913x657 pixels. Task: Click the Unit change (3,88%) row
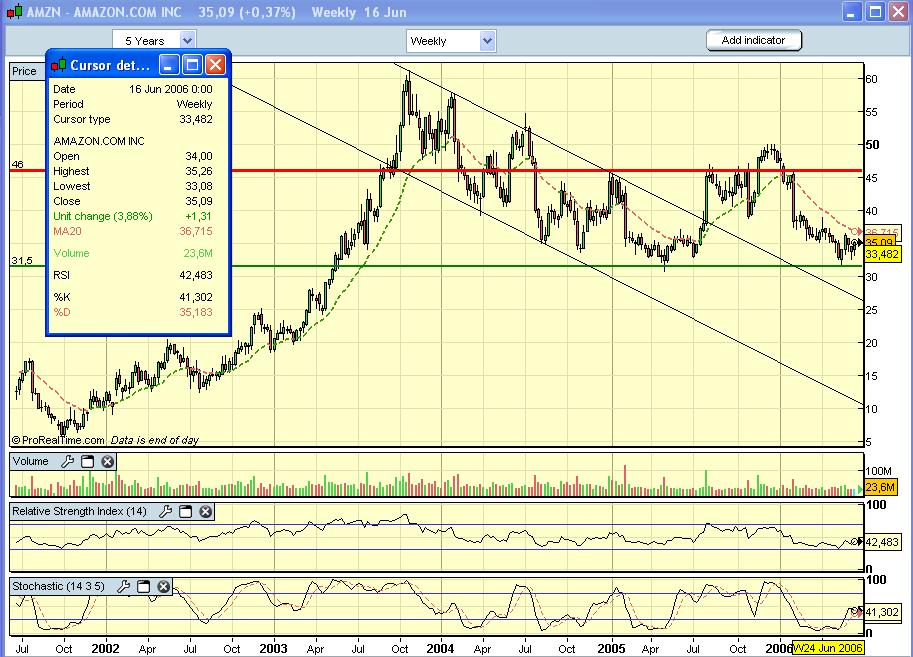tap(133, 216)
